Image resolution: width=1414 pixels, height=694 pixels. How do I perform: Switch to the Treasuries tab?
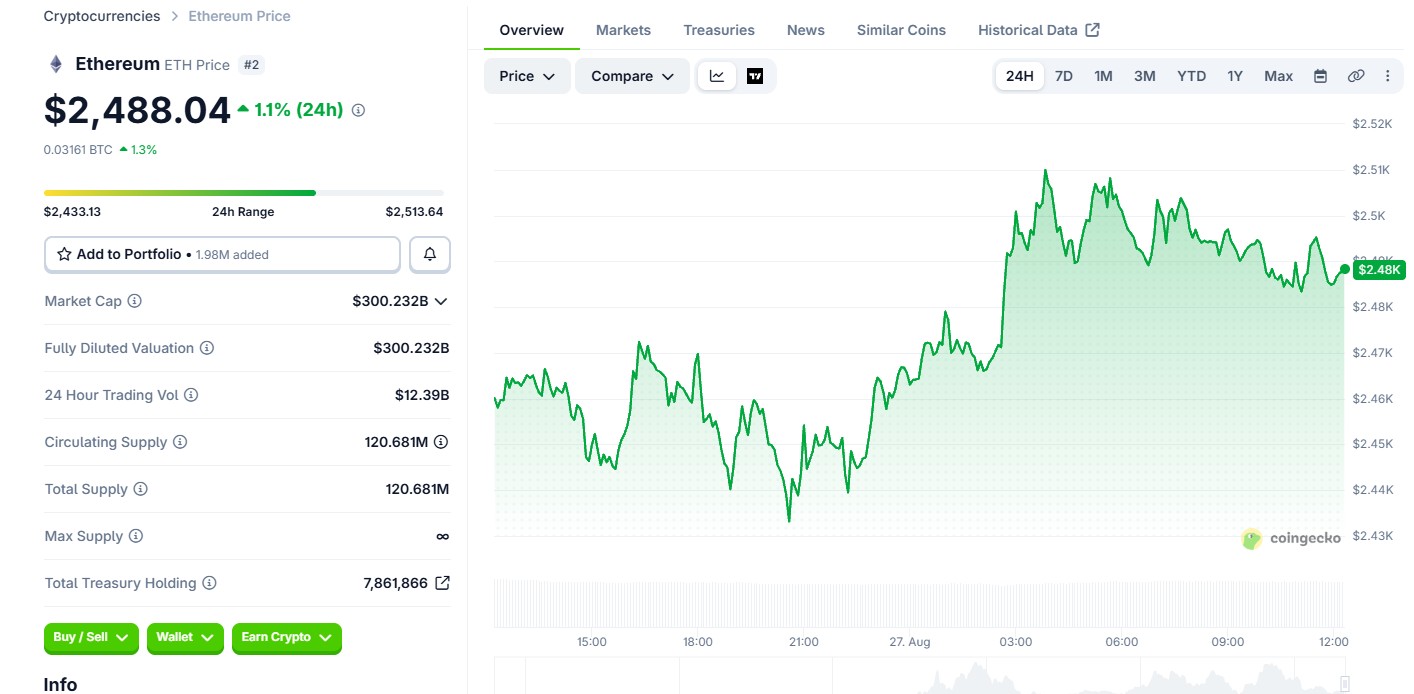point(719,30)
